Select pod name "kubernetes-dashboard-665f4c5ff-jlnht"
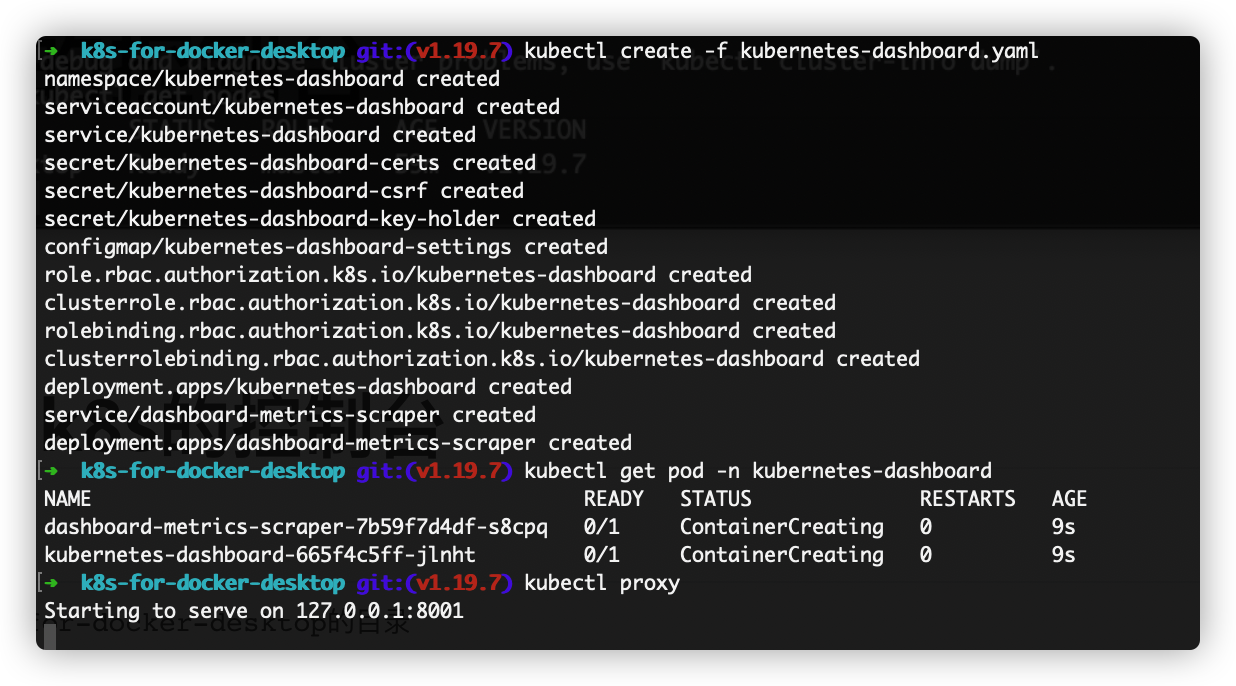The width and height of the screenshot is (1236, 686). point(259,554)
